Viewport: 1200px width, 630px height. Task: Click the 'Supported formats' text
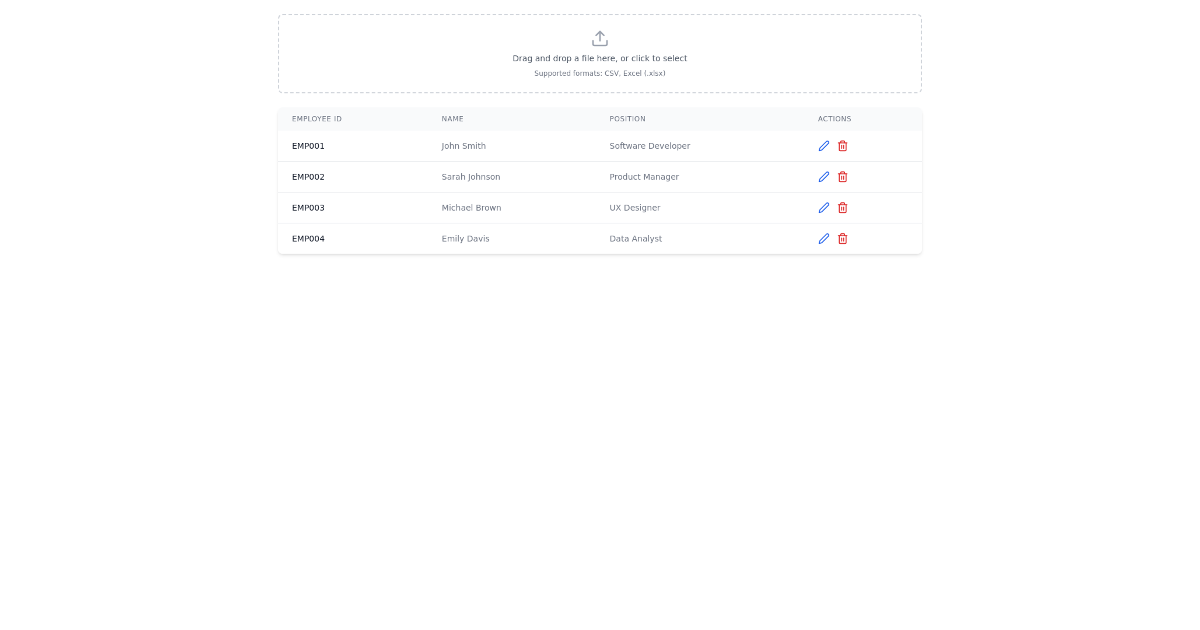point(600,73)
